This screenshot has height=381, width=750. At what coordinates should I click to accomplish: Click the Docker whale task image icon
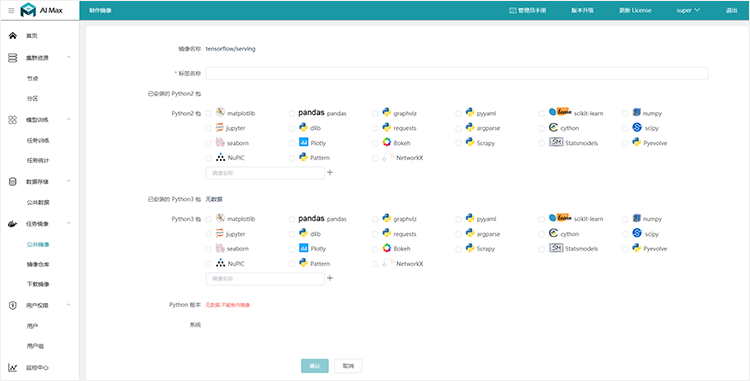point(13,223)
